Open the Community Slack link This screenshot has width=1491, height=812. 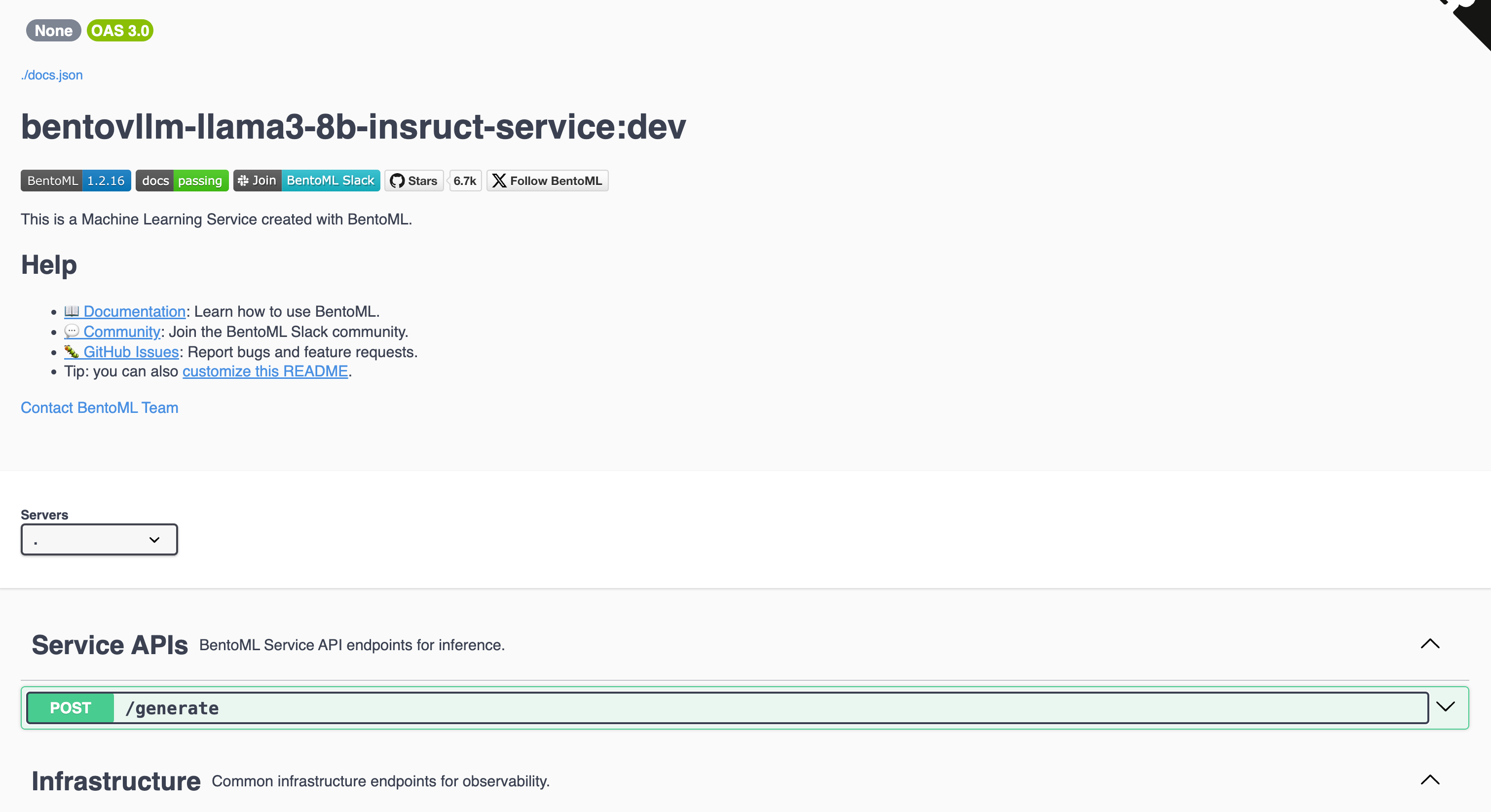pos(121,332)
